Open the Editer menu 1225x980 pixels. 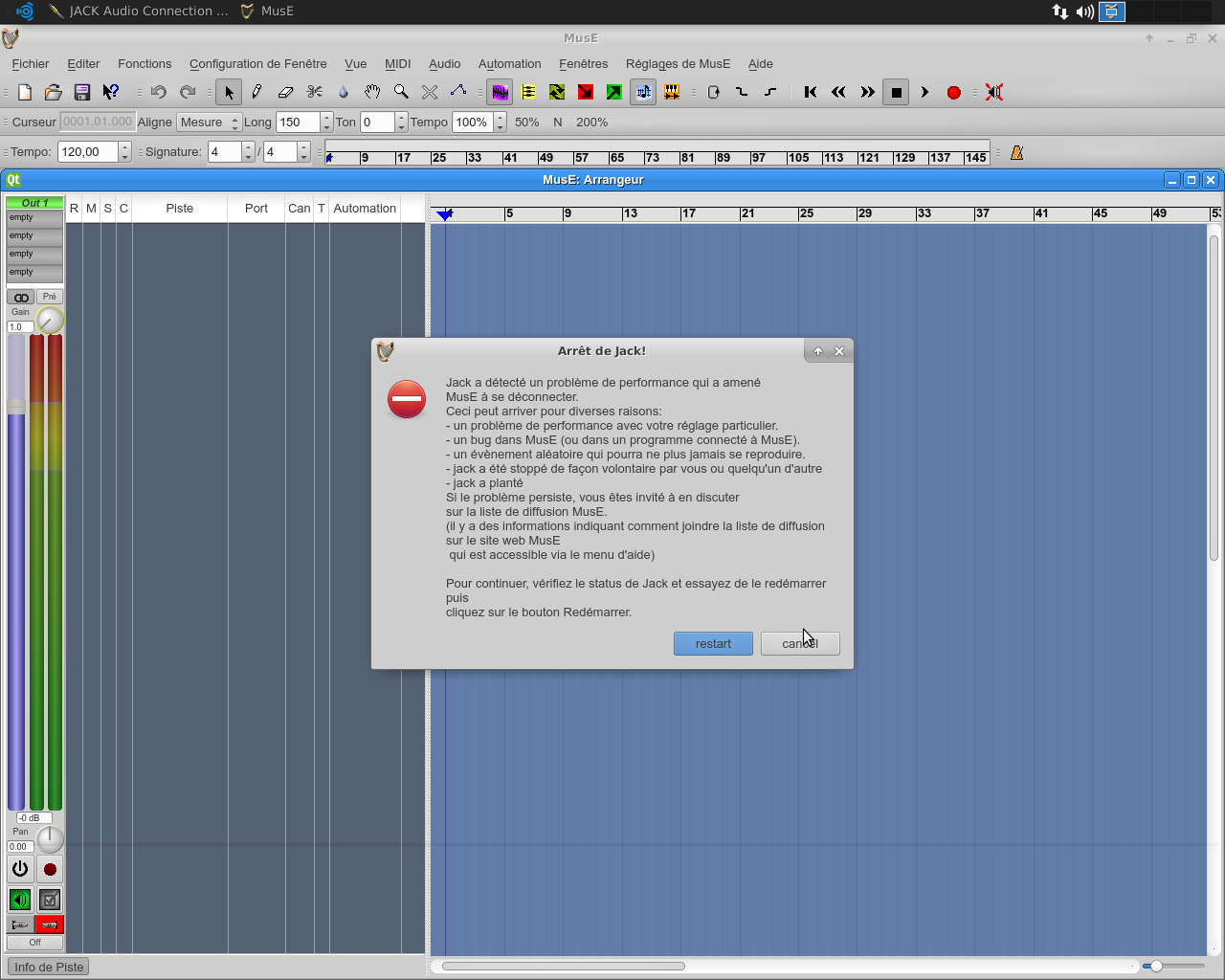83,64
